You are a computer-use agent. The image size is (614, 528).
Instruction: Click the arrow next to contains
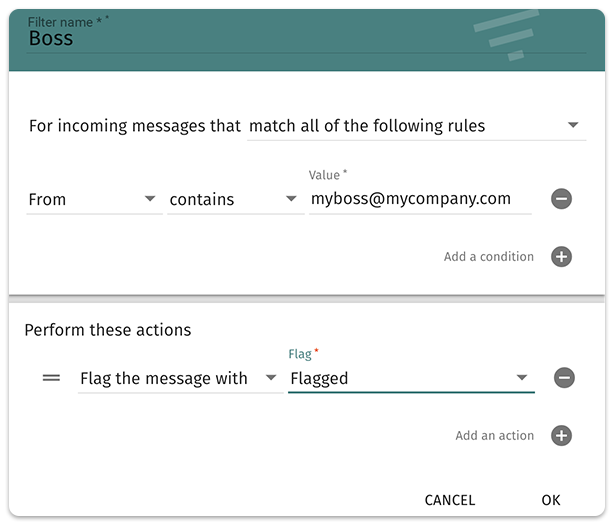pos(291,199)
